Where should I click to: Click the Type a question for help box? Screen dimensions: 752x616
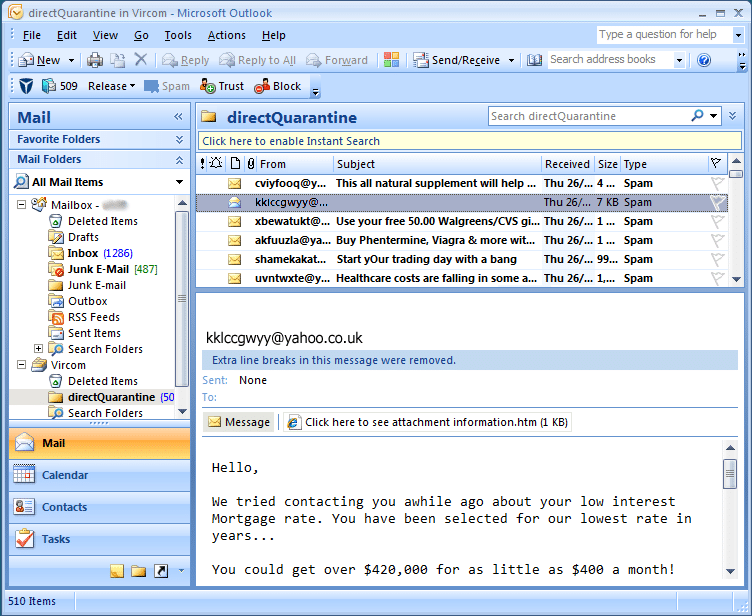coord(664,35)
